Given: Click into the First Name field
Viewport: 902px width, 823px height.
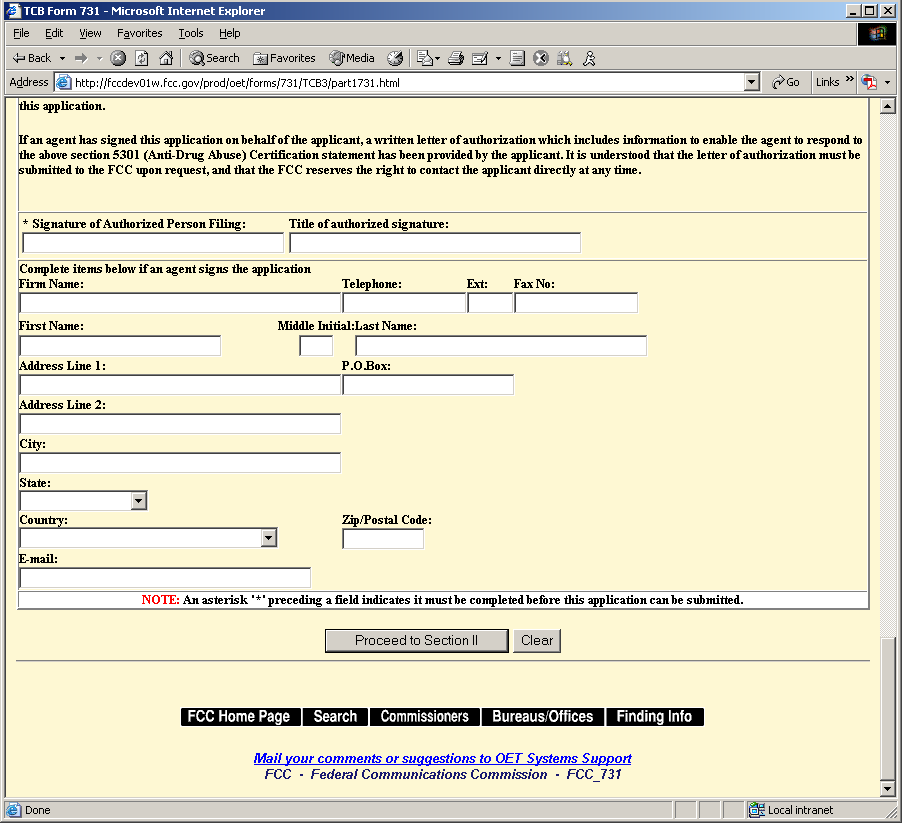Looking at the screenshot, I should pos(120,346).
